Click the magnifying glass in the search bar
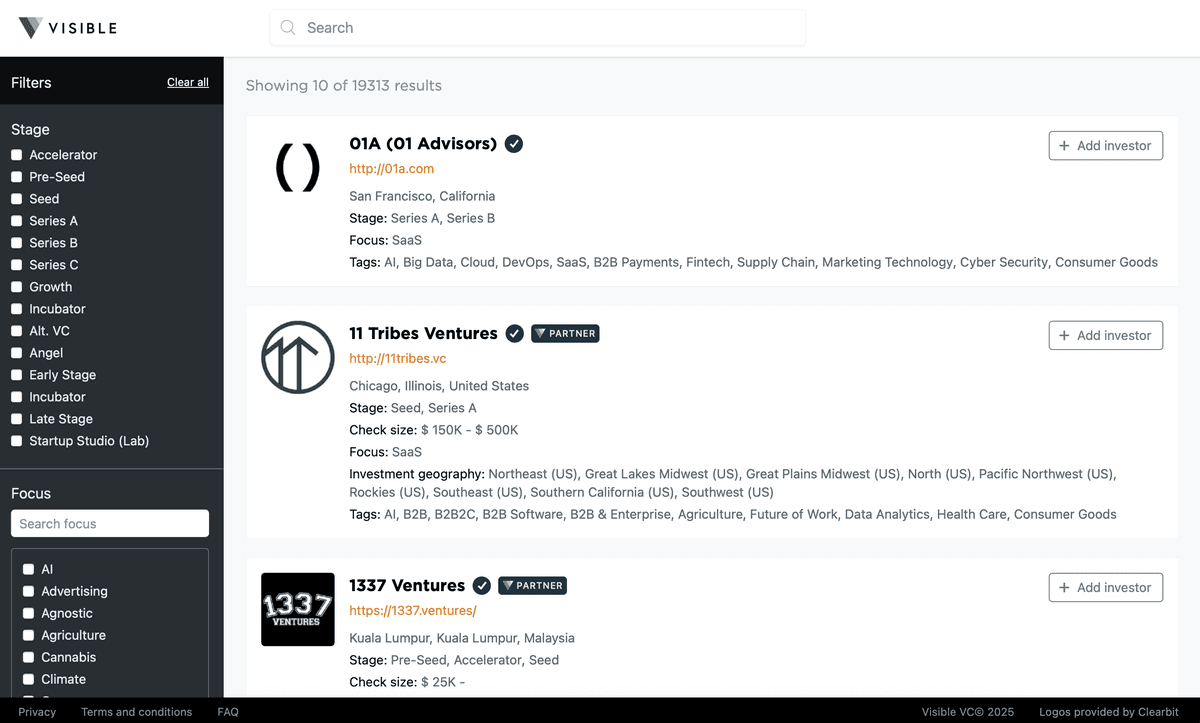1200x723 pixels. [287, 27]
